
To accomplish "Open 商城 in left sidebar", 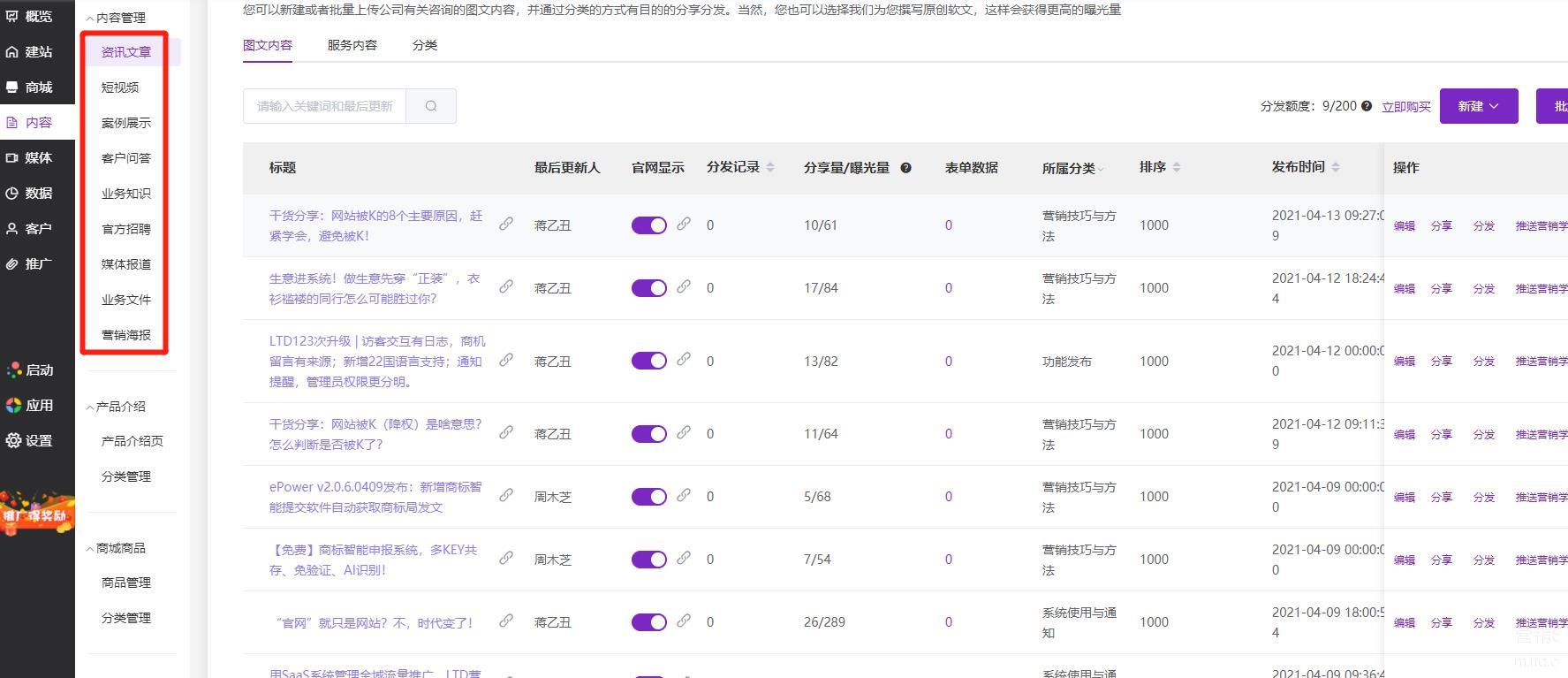I will (x=37, y=87).
